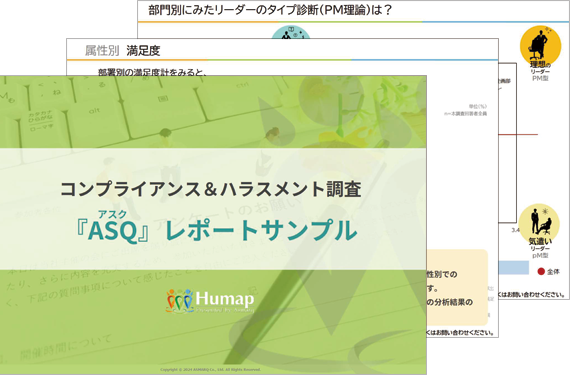This screenshot has height=375, width=570.
Task: Click the 全体 legend label
Action: tap(553, 271)
